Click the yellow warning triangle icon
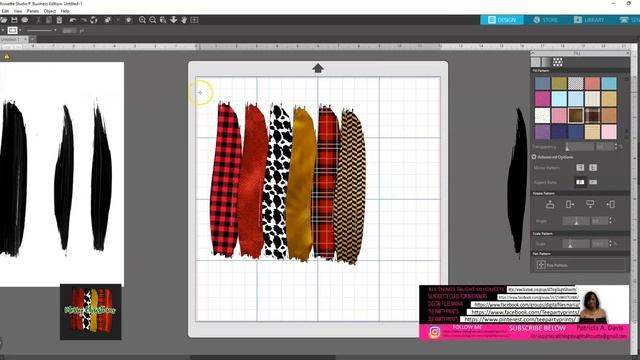The height and width of the screenshot is (360, 640). (x=7, y=56)
